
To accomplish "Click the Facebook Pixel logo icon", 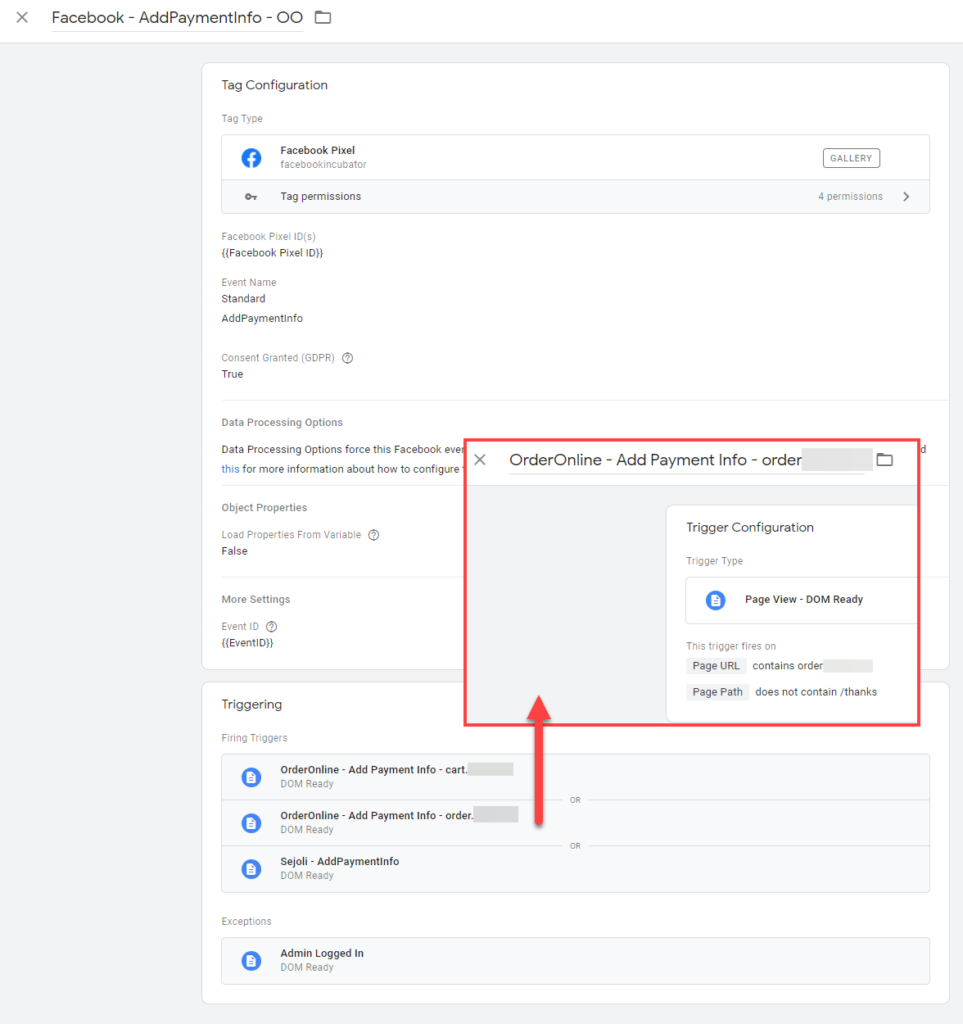I will [251, 158].
